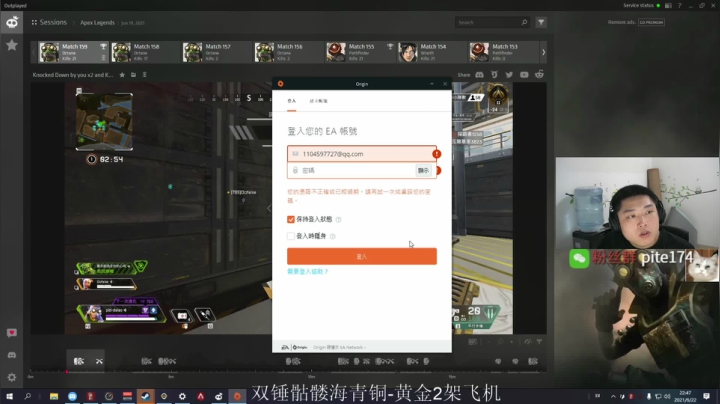Open Windows taskbar search

28,396
